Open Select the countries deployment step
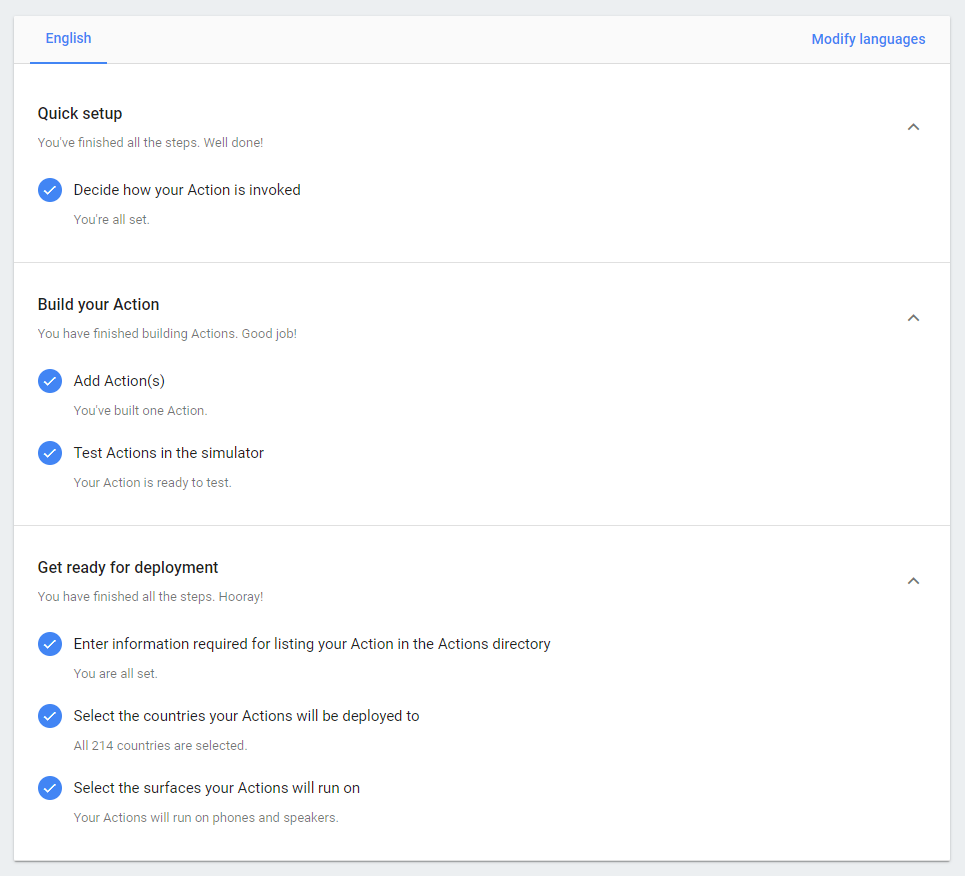965x876 pixels. click(246, 716)
